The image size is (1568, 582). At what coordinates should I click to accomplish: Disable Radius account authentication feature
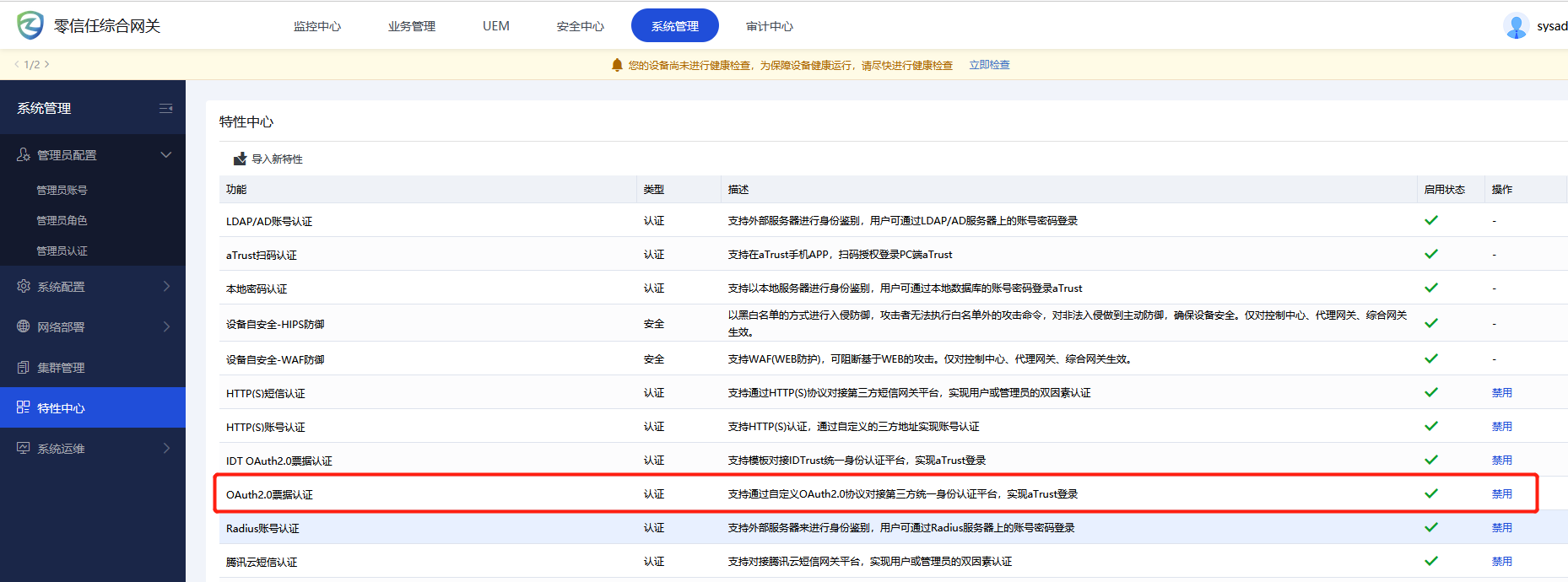[x=1501, y=527]
